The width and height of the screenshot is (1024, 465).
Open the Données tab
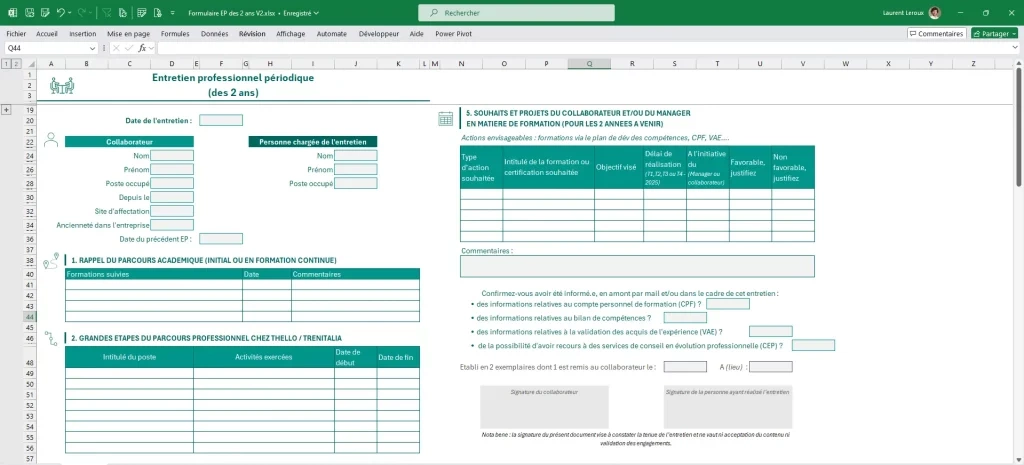215,33
